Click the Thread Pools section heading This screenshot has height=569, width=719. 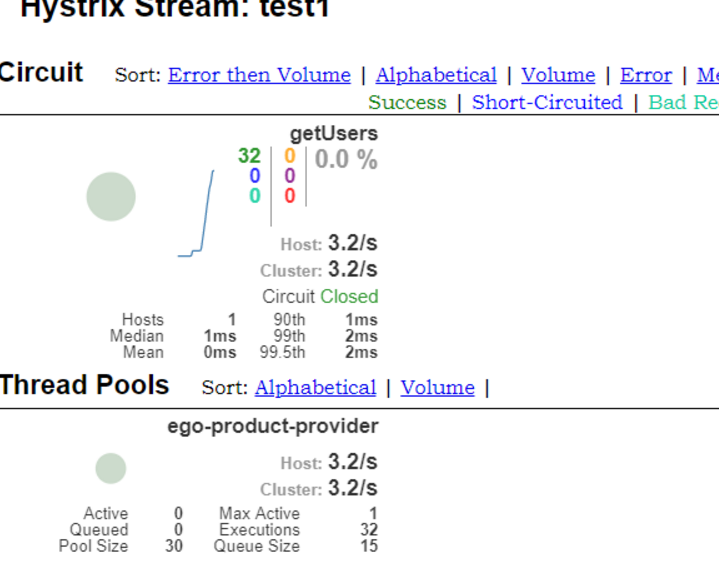click(85, 385)
